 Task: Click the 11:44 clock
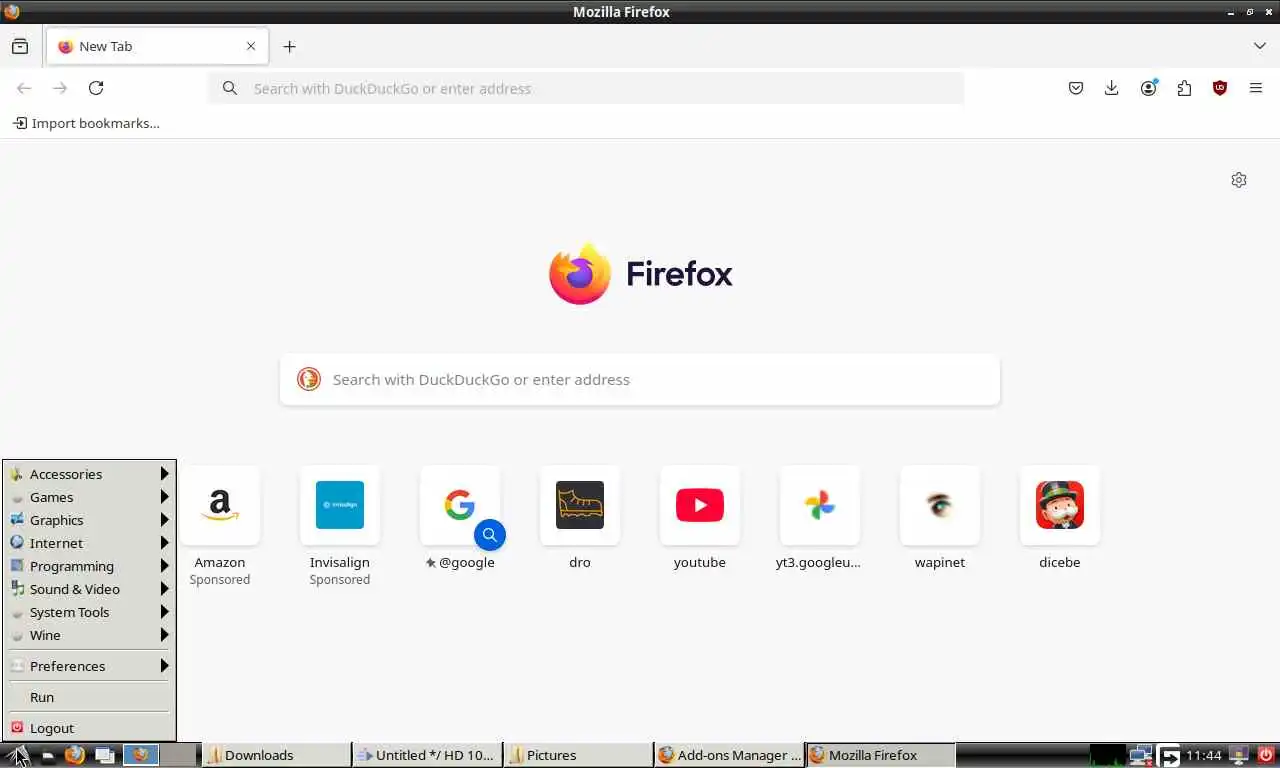pos(1204,755)
